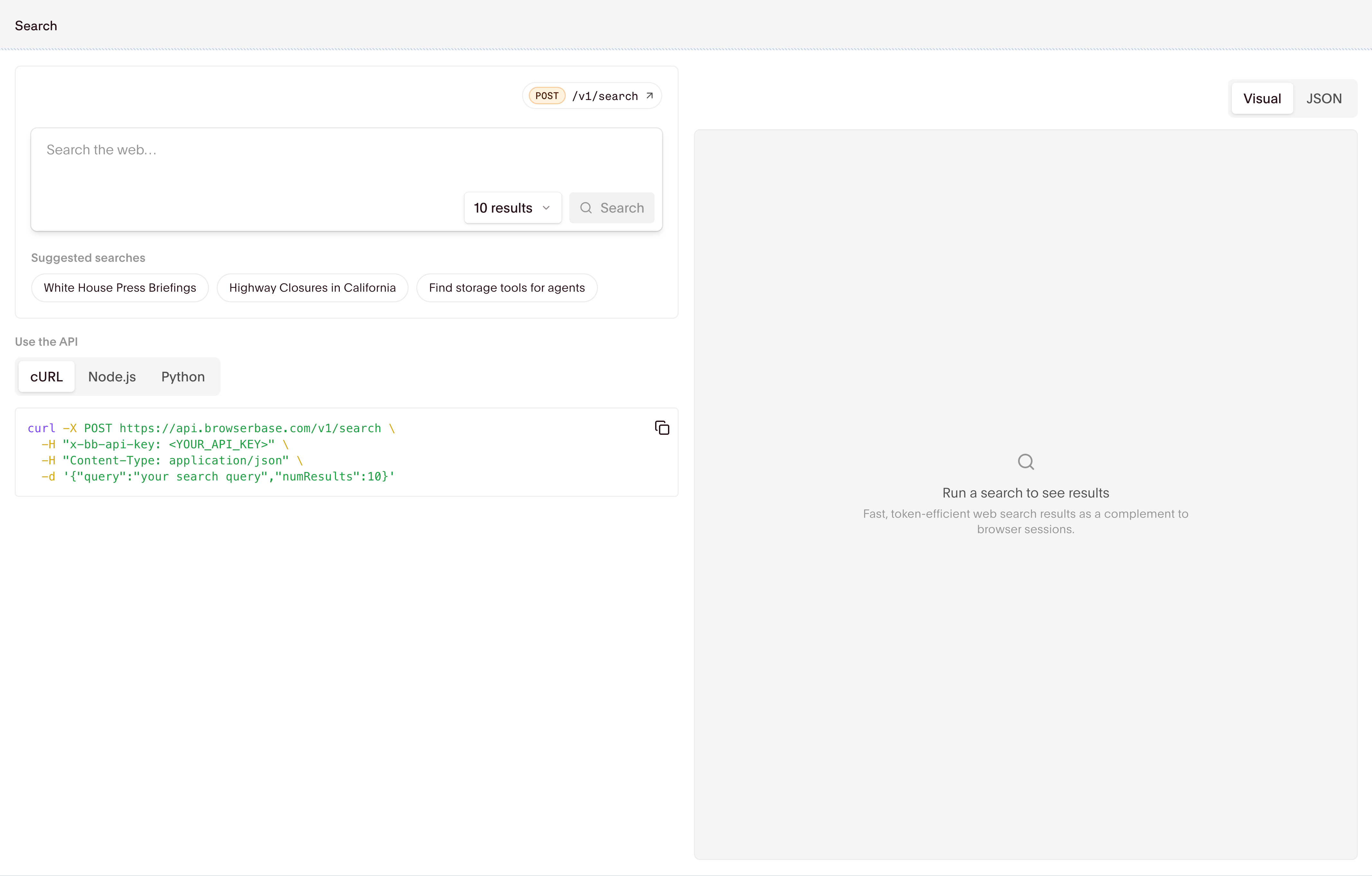The height and width of the screenshot is (876, 1372).
Task: Click the POST method badge
Action: pos(547,96)
